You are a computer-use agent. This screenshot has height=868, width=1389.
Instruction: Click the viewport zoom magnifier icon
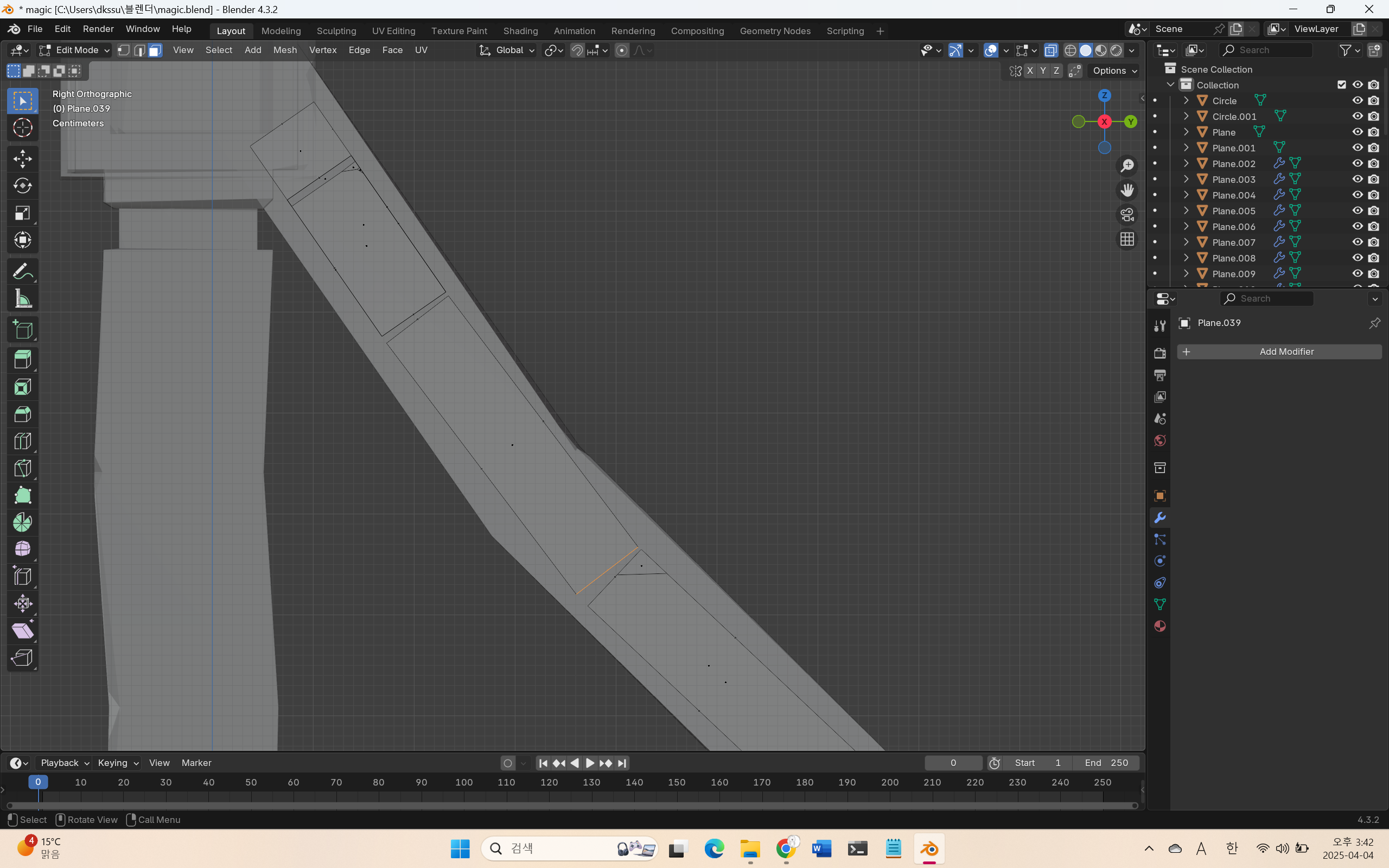point(1127,166)
